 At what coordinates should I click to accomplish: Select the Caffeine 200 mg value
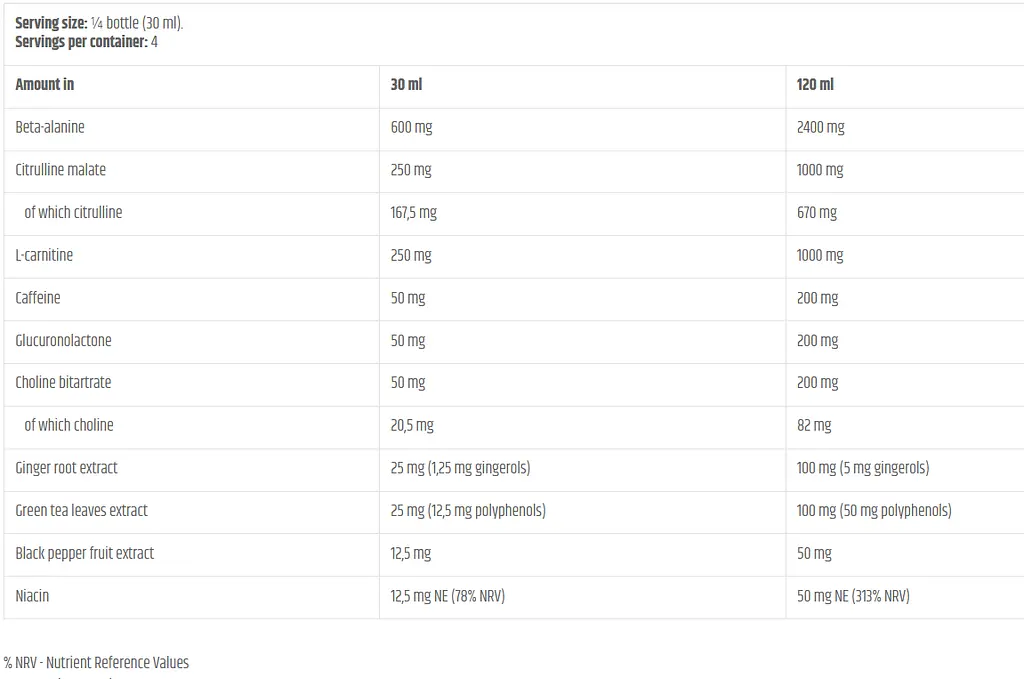tap(818, 298)
